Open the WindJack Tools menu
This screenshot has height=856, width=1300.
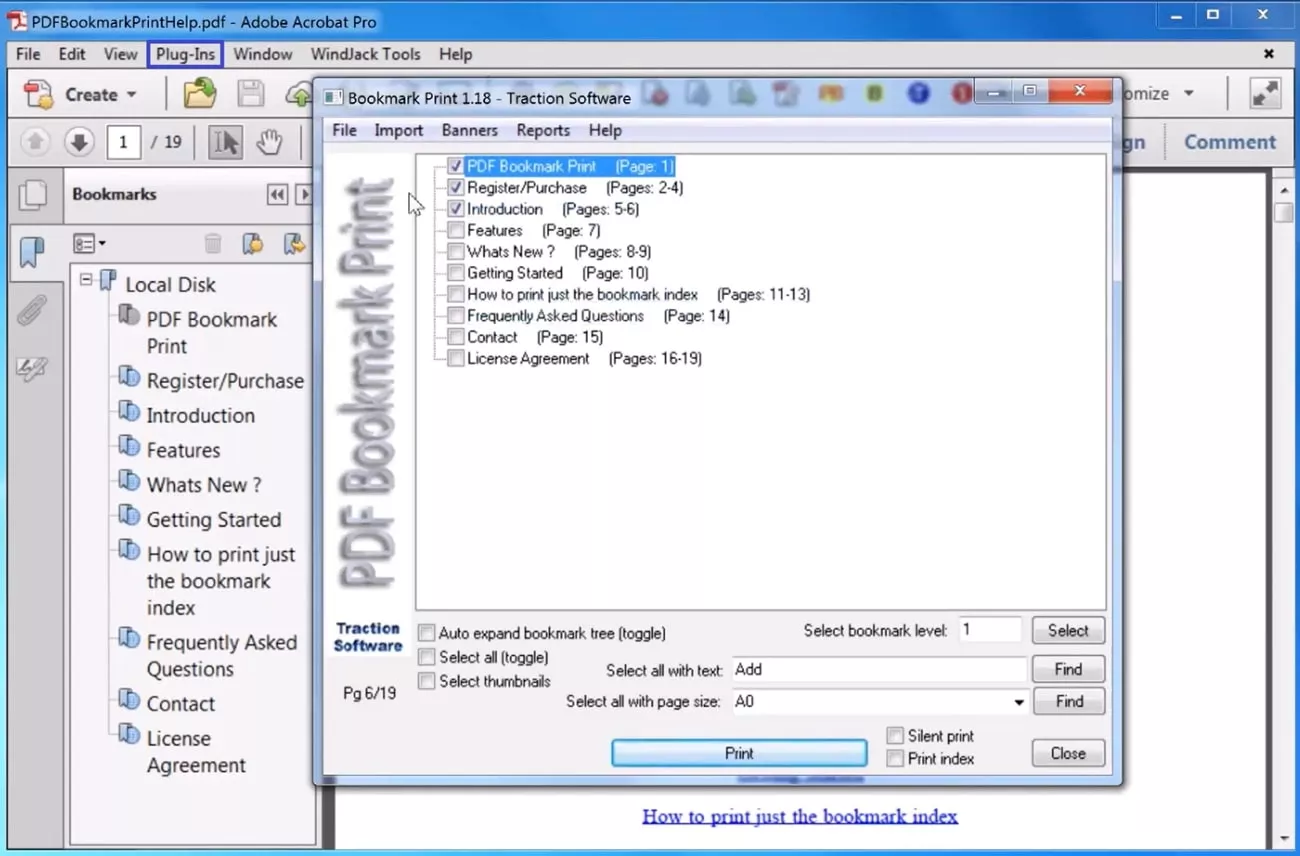point(365,54)
